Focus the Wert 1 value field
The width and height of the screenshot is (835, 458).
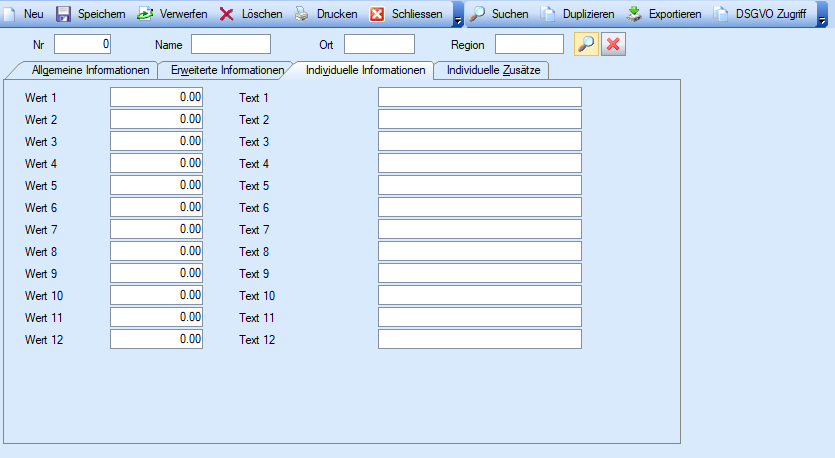[x=157, y=97]
